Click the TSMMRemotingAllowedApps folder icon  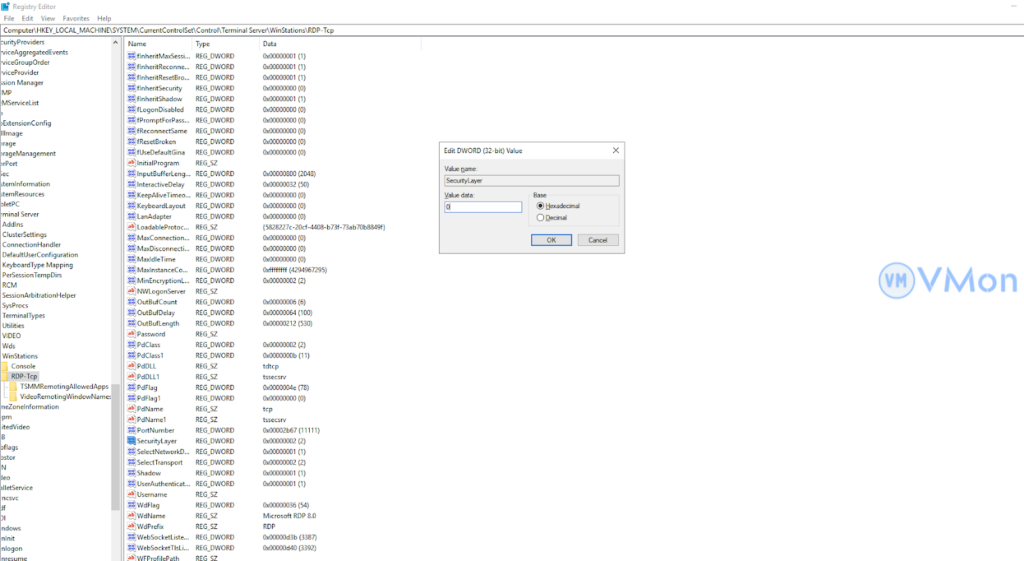click(14, 386)
